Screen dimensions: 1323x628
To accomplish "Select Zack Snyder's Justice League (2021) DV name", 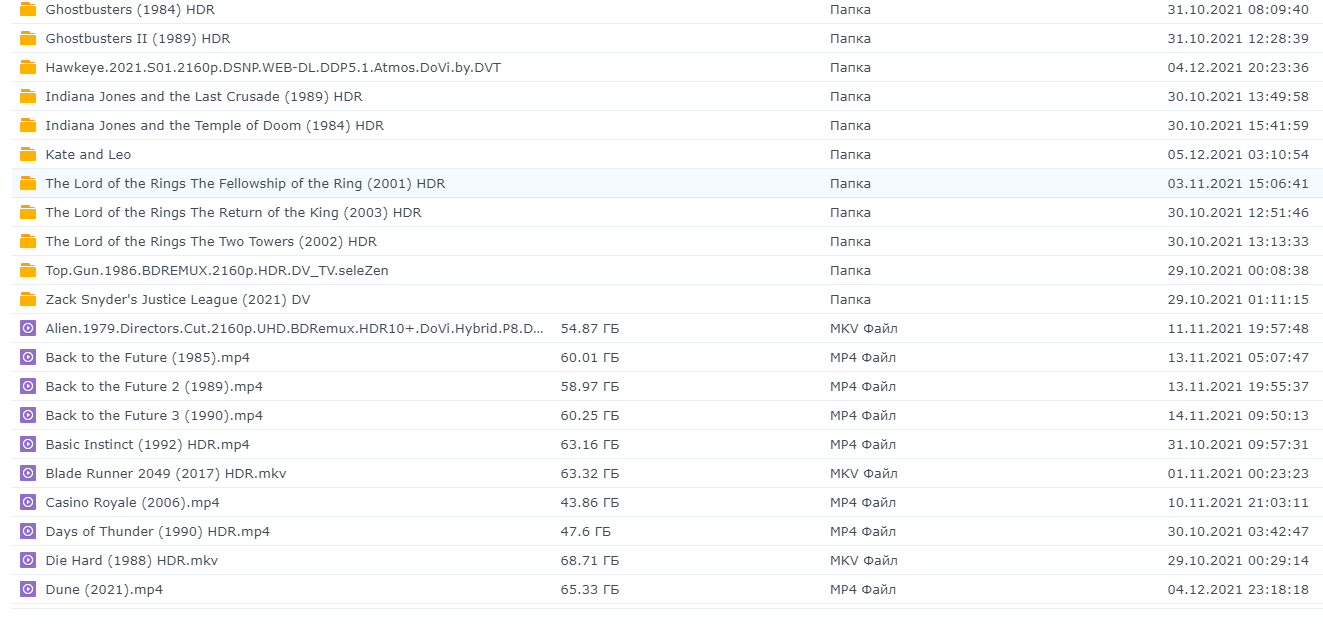I will click(x=178, y=300).
